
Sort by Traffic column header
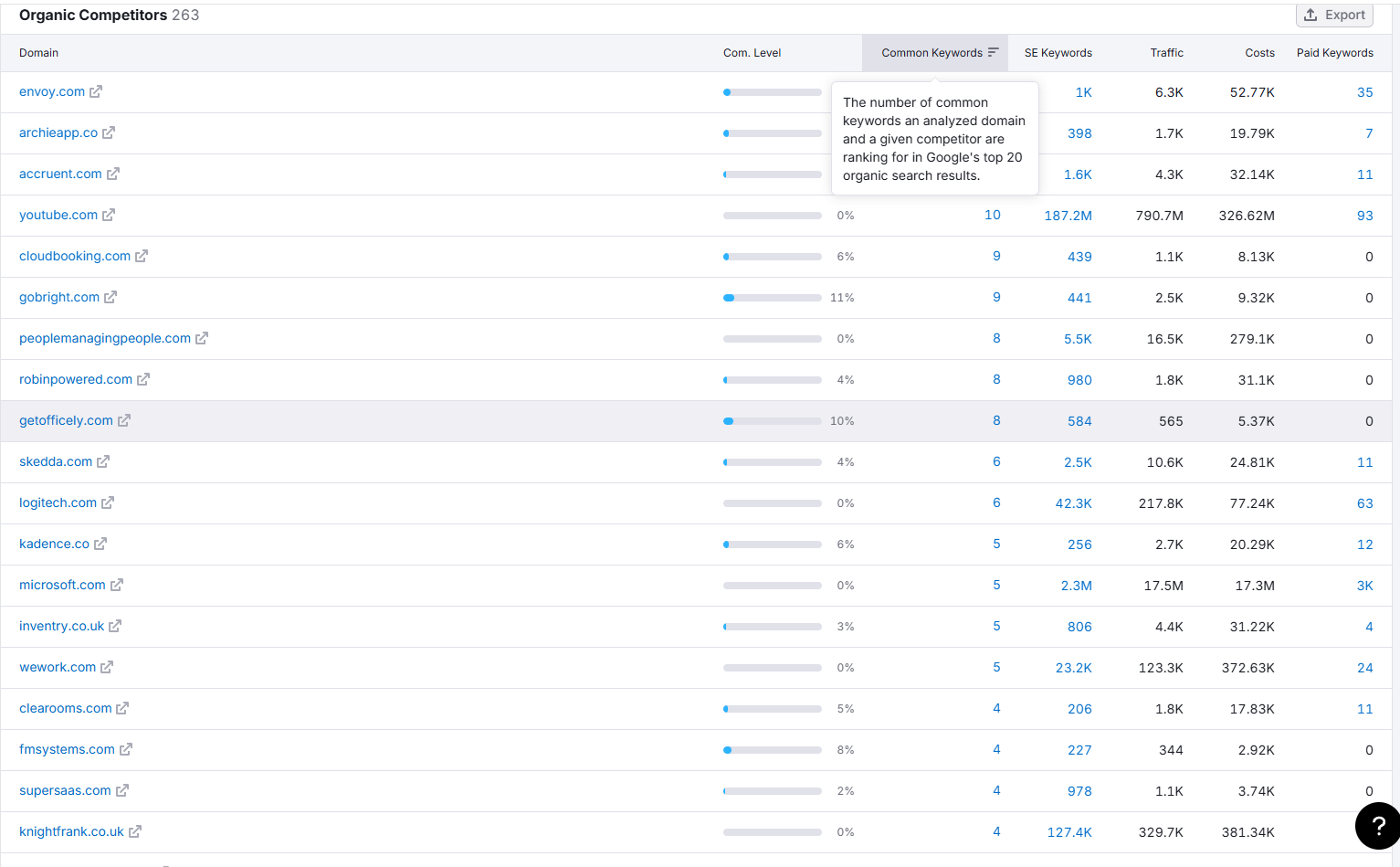[x=1166, y=53]
